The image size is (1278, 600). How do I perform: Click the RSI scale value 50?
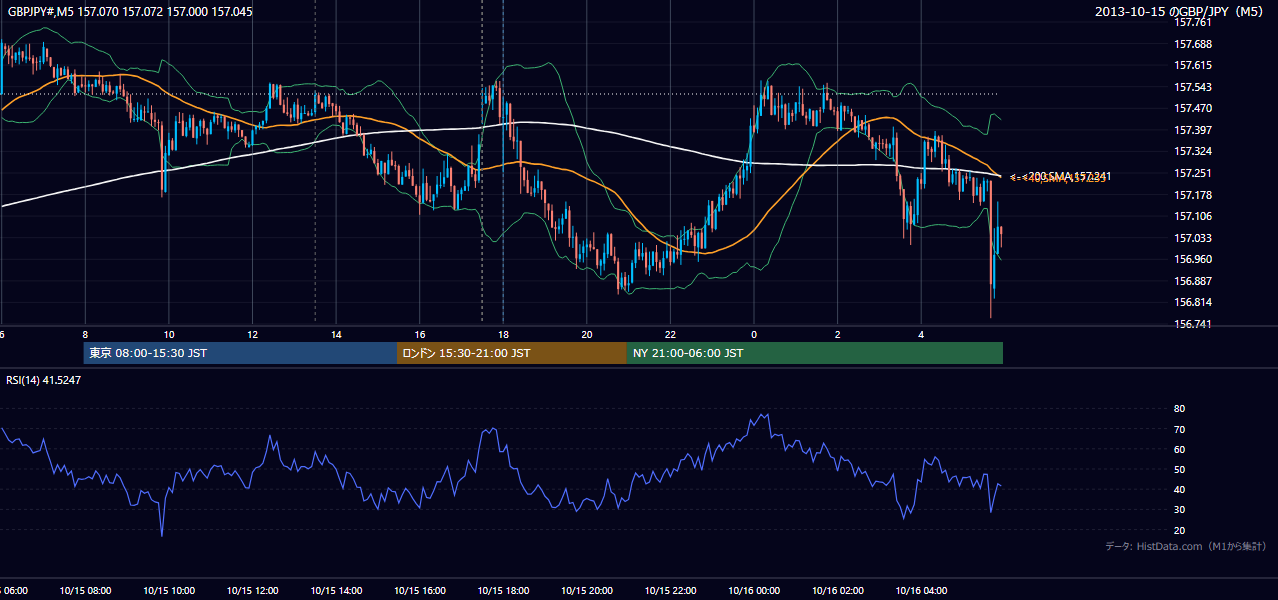coord(1180,469)
